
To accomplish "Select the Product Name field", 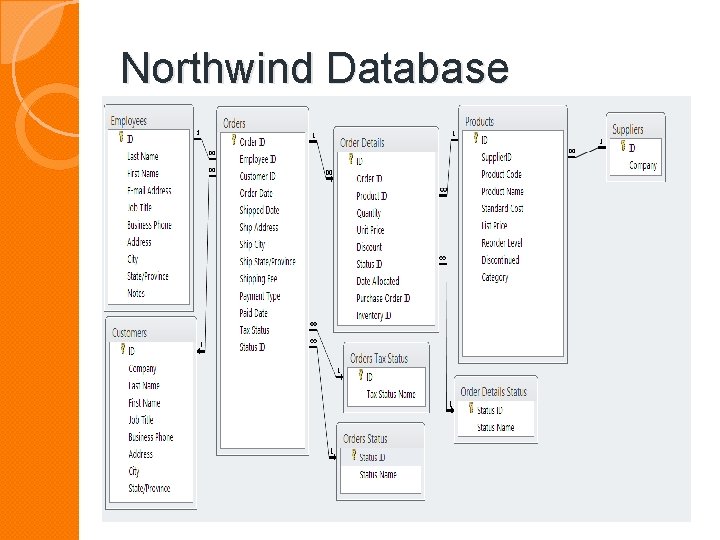I will click(502, 191).
